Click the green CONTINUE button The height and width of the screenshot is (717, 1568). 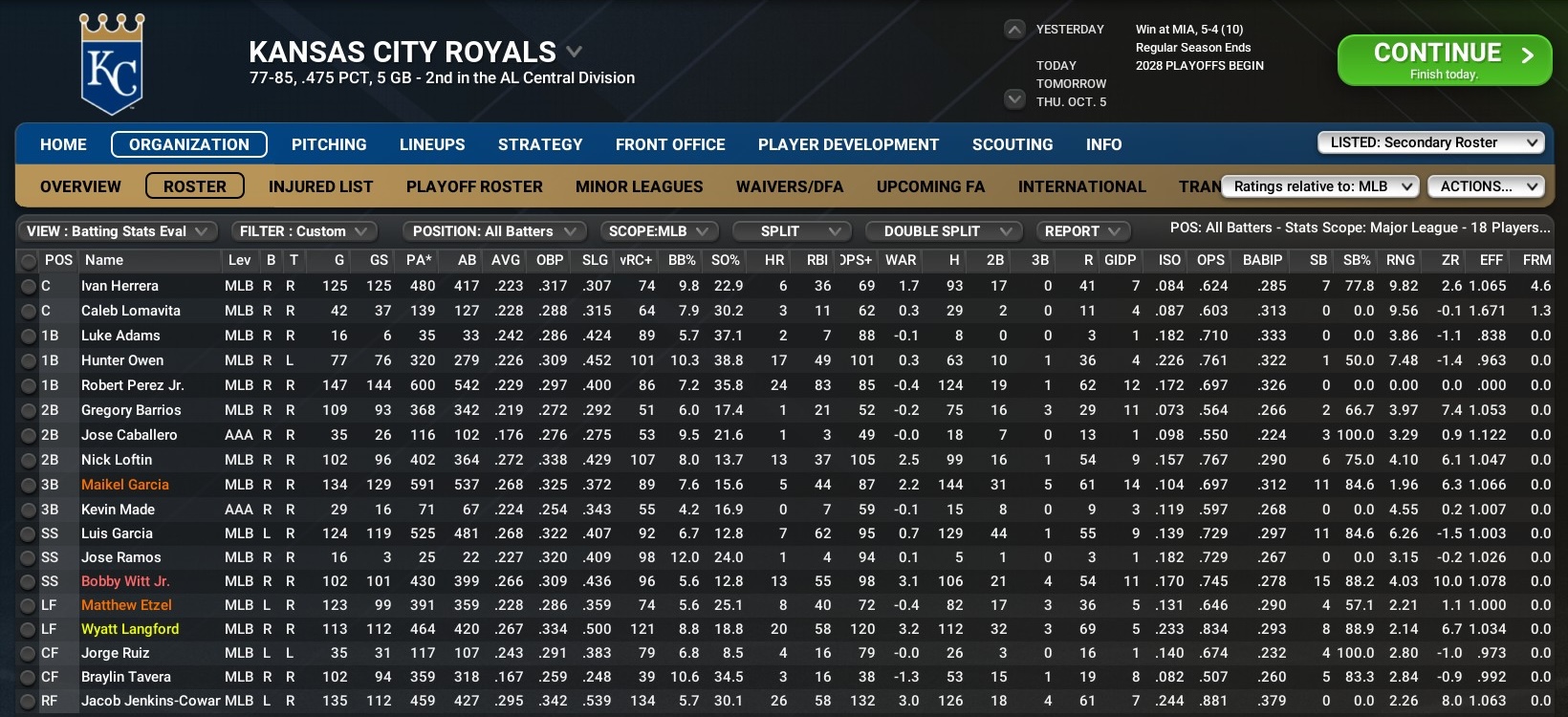1445,59
